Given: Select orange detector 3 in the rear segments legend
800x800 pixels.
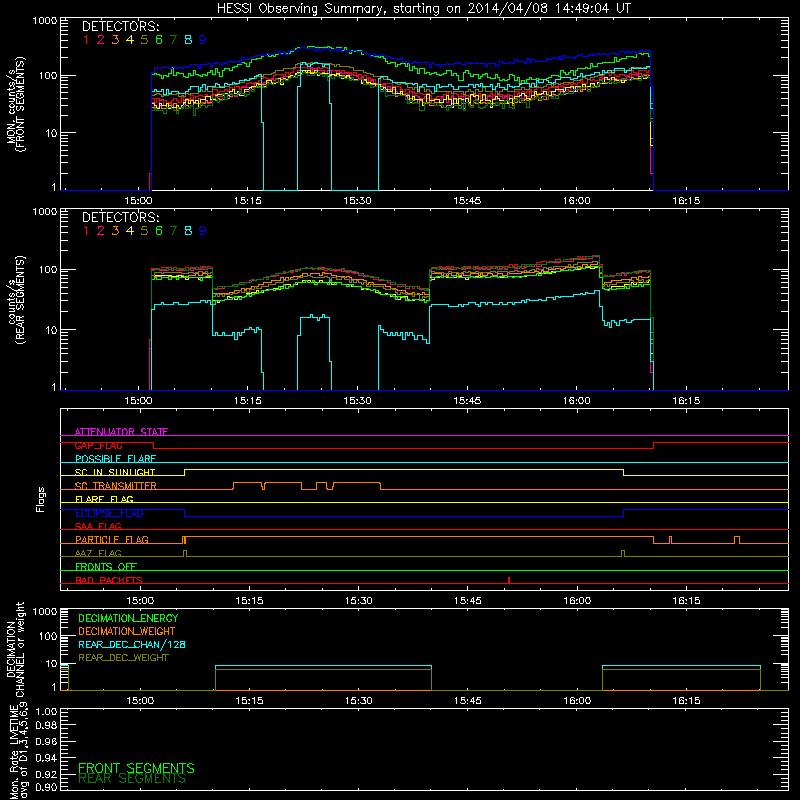Looking at the screenshot, I should [115, 231].
